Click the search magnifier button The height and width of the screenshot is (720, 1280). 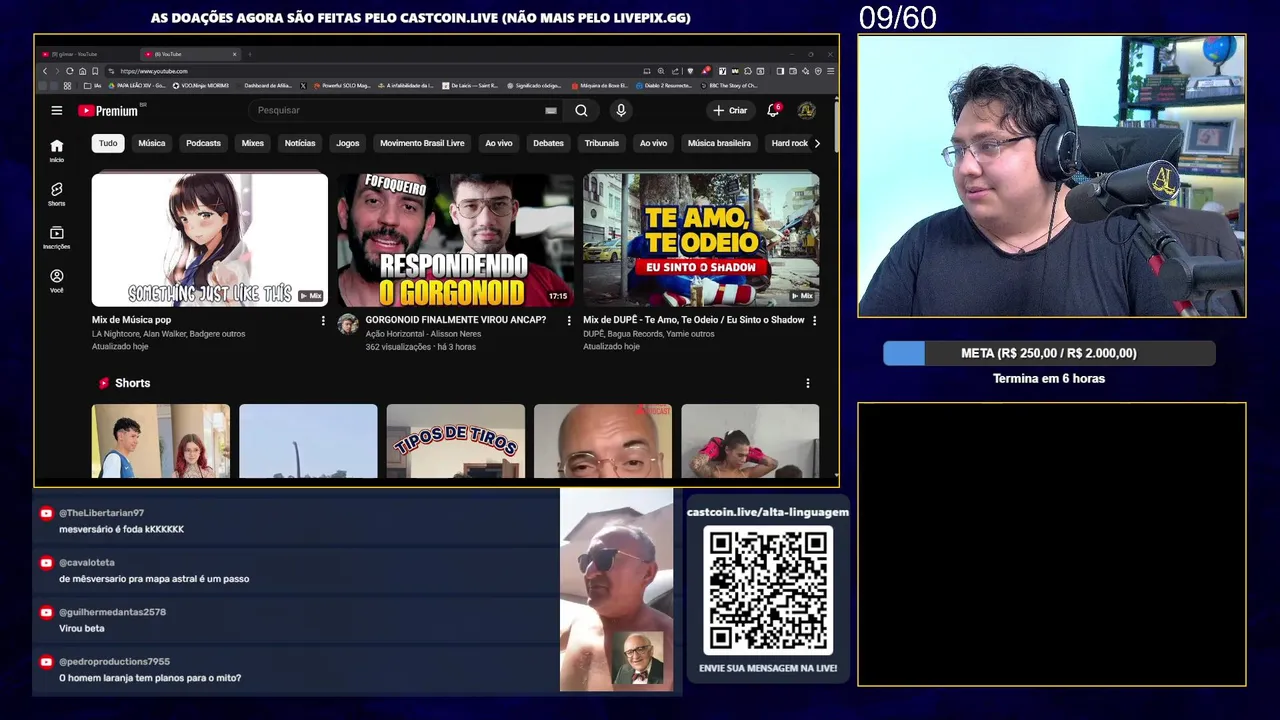581,111
